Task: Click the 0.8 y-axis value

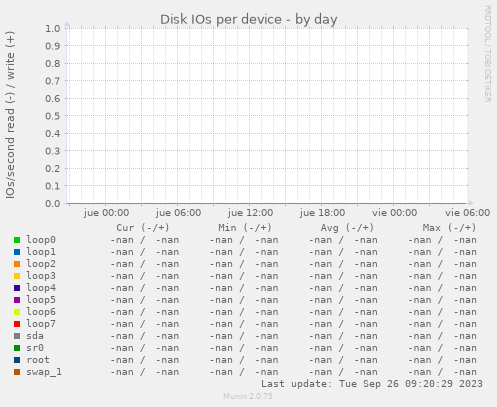Action: coord(53,63)
